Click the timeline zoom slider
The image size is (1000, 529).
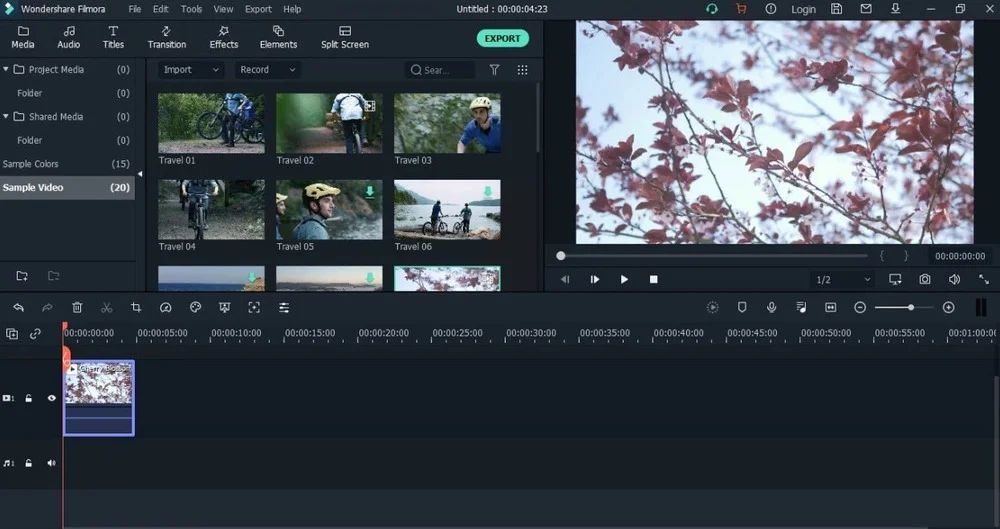tap(909, 308)
